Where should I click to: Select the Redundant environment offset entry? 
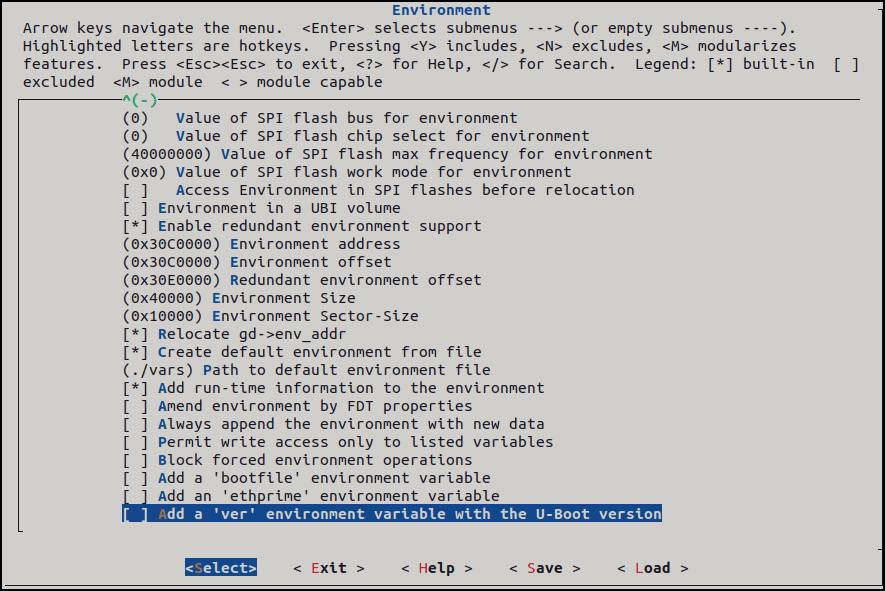point(301,280)
